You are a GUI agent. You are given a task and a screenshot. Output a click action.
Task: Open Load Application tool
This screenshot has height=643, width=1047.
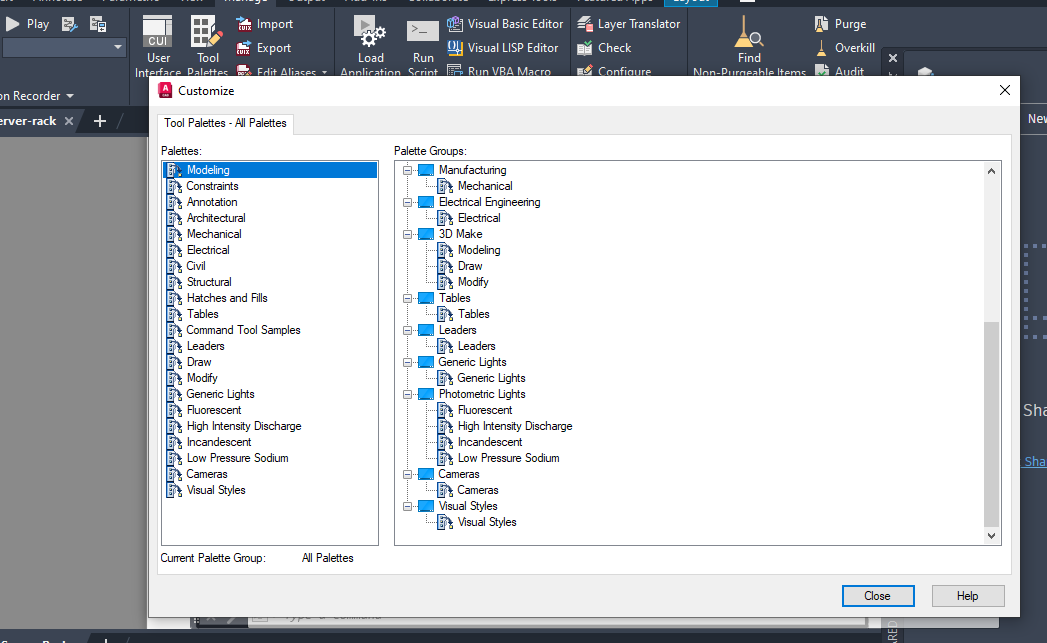point(370,45)
